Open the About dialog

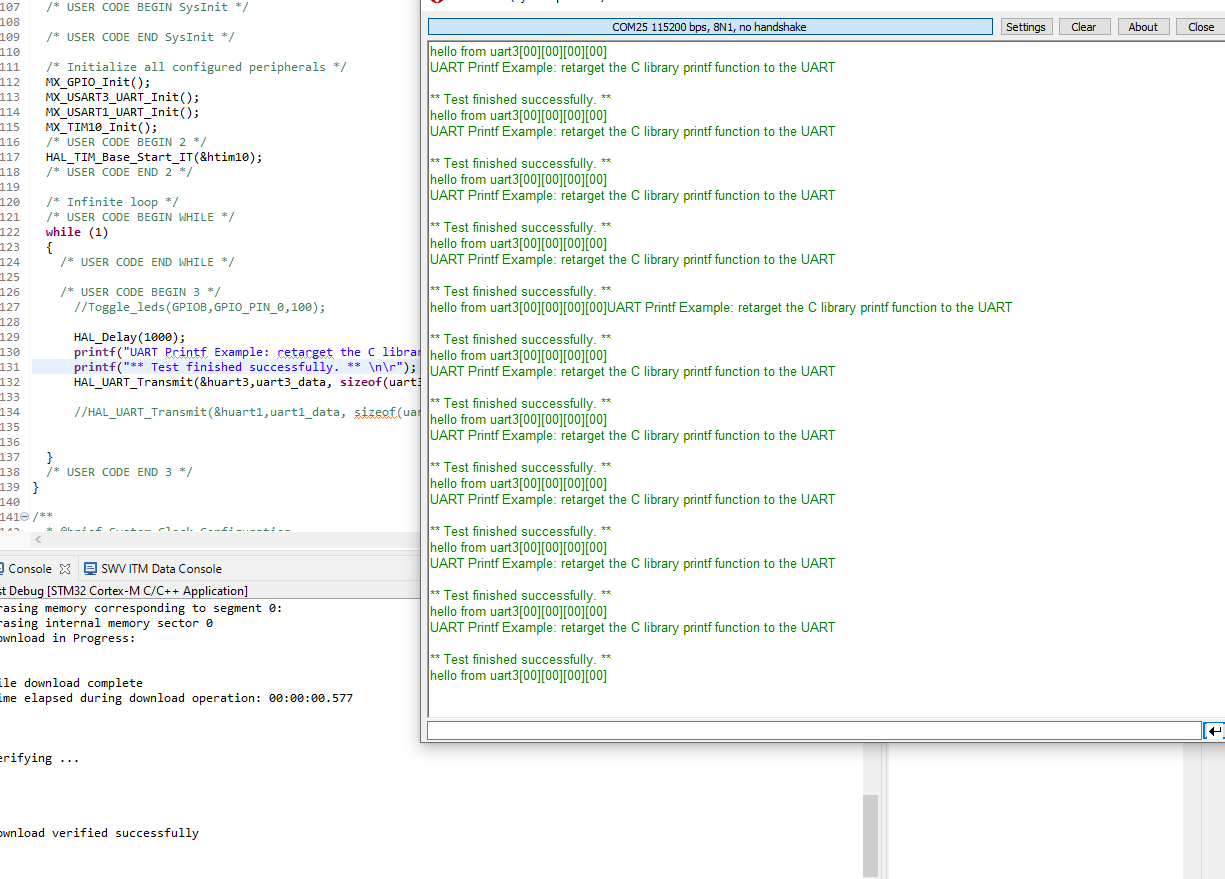point(1143,27)
